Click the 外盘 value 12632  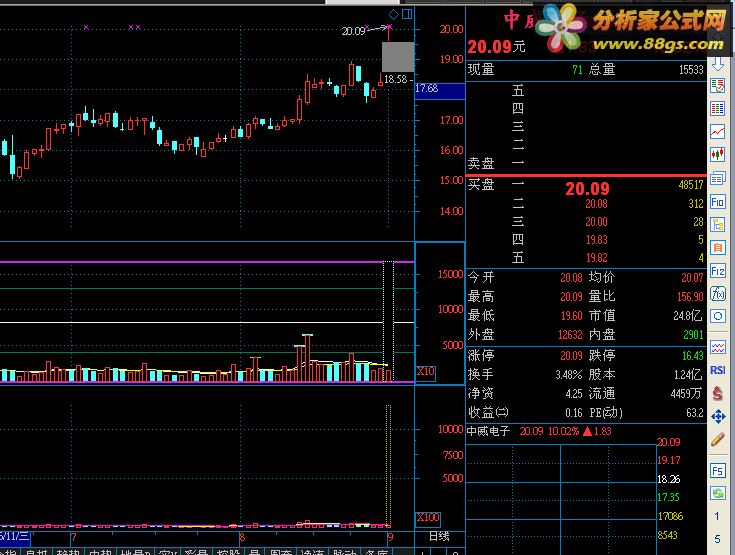(570, 335)
